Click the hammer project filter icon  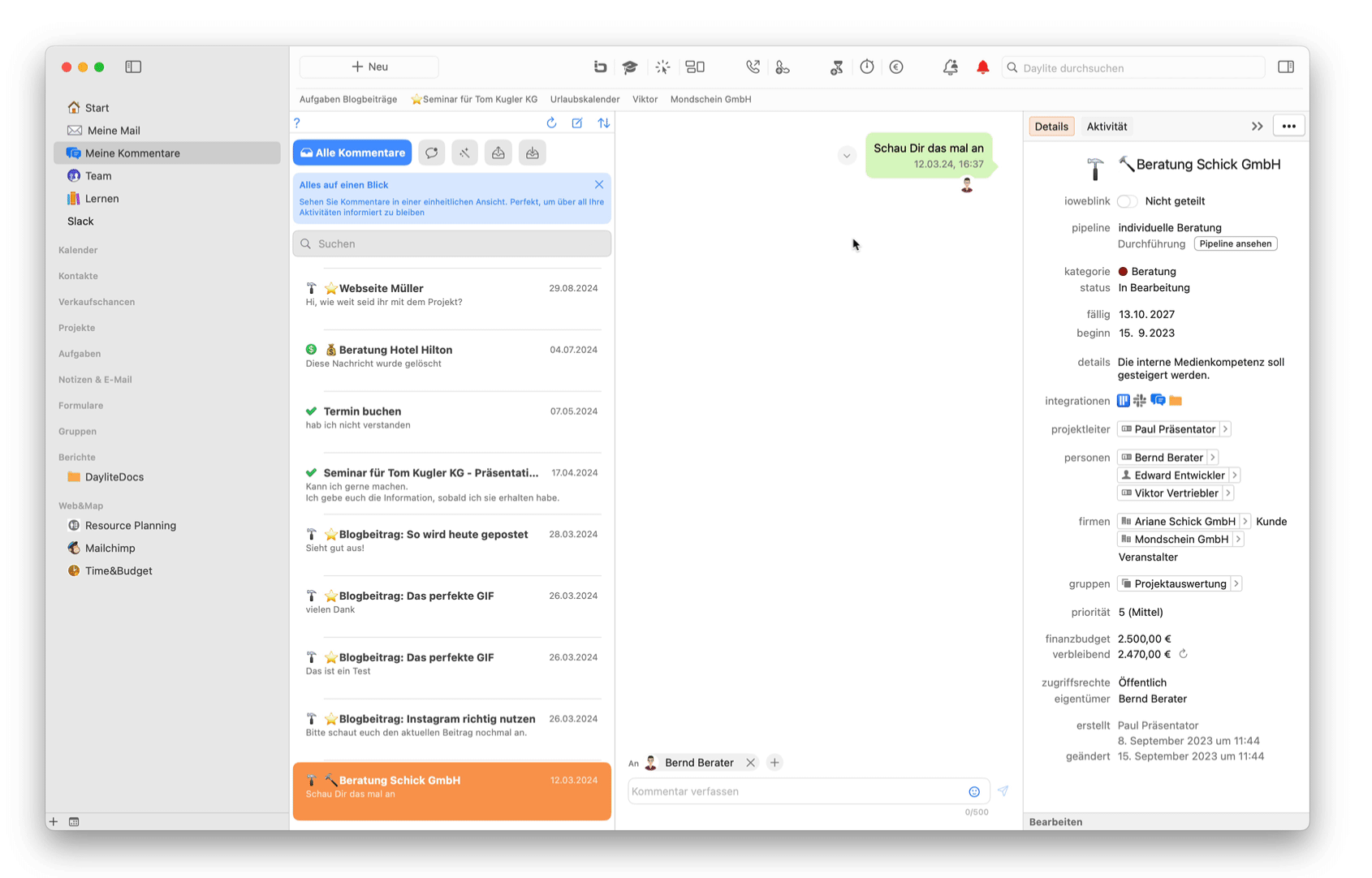pos(465,153)
